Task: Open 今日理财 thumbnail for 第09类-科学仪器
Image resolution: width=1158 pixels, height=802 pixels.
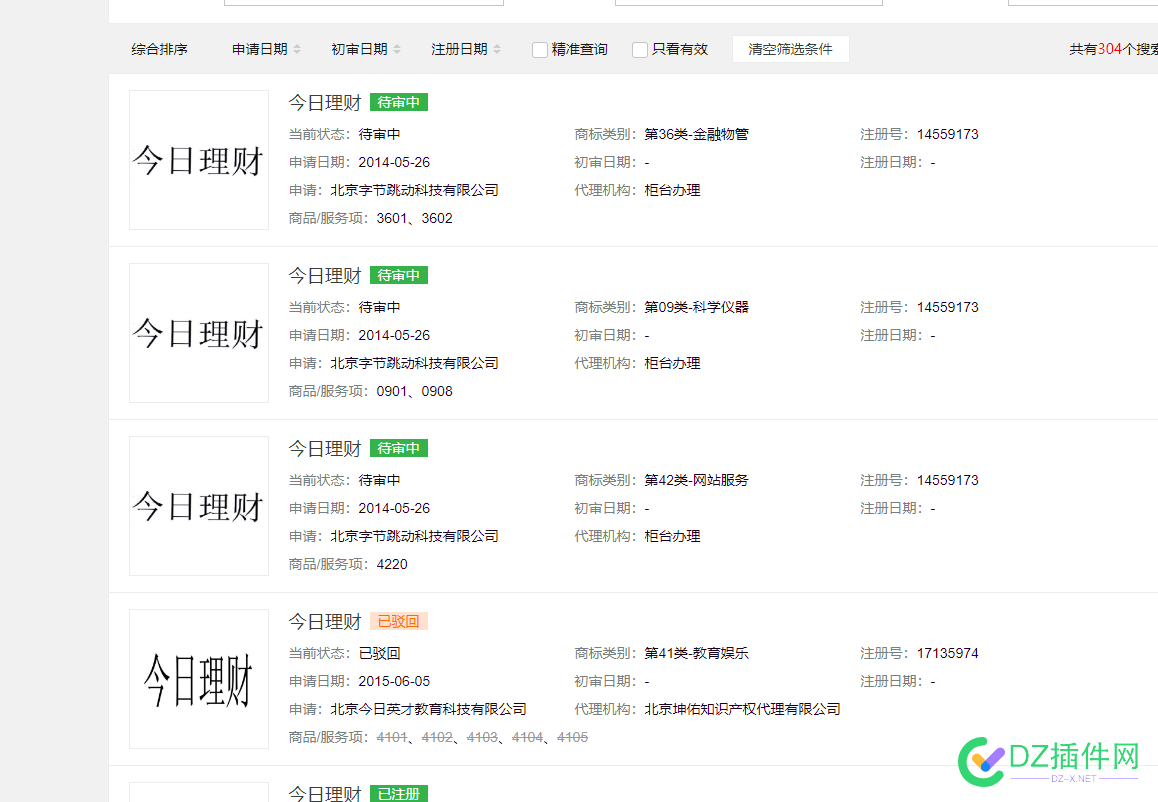Action: pos(199,333)
